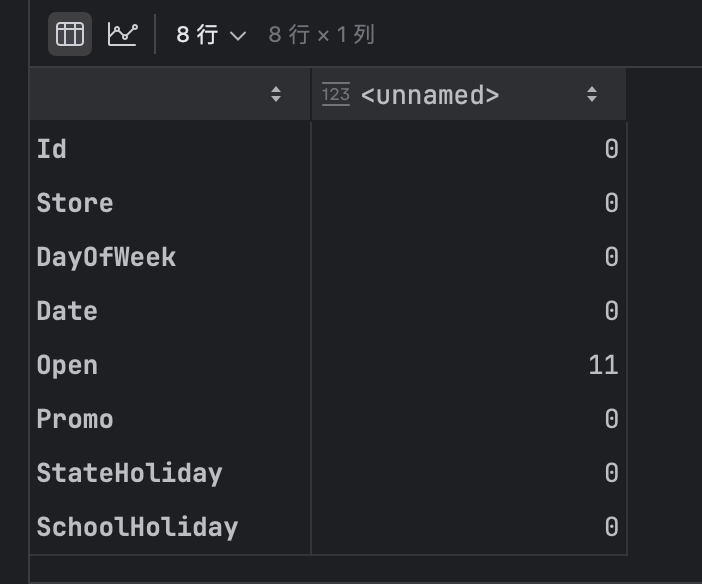702x584 pixels.
Task: Sort the <unnamed> column using arrows
Action: tap(592, 95)
